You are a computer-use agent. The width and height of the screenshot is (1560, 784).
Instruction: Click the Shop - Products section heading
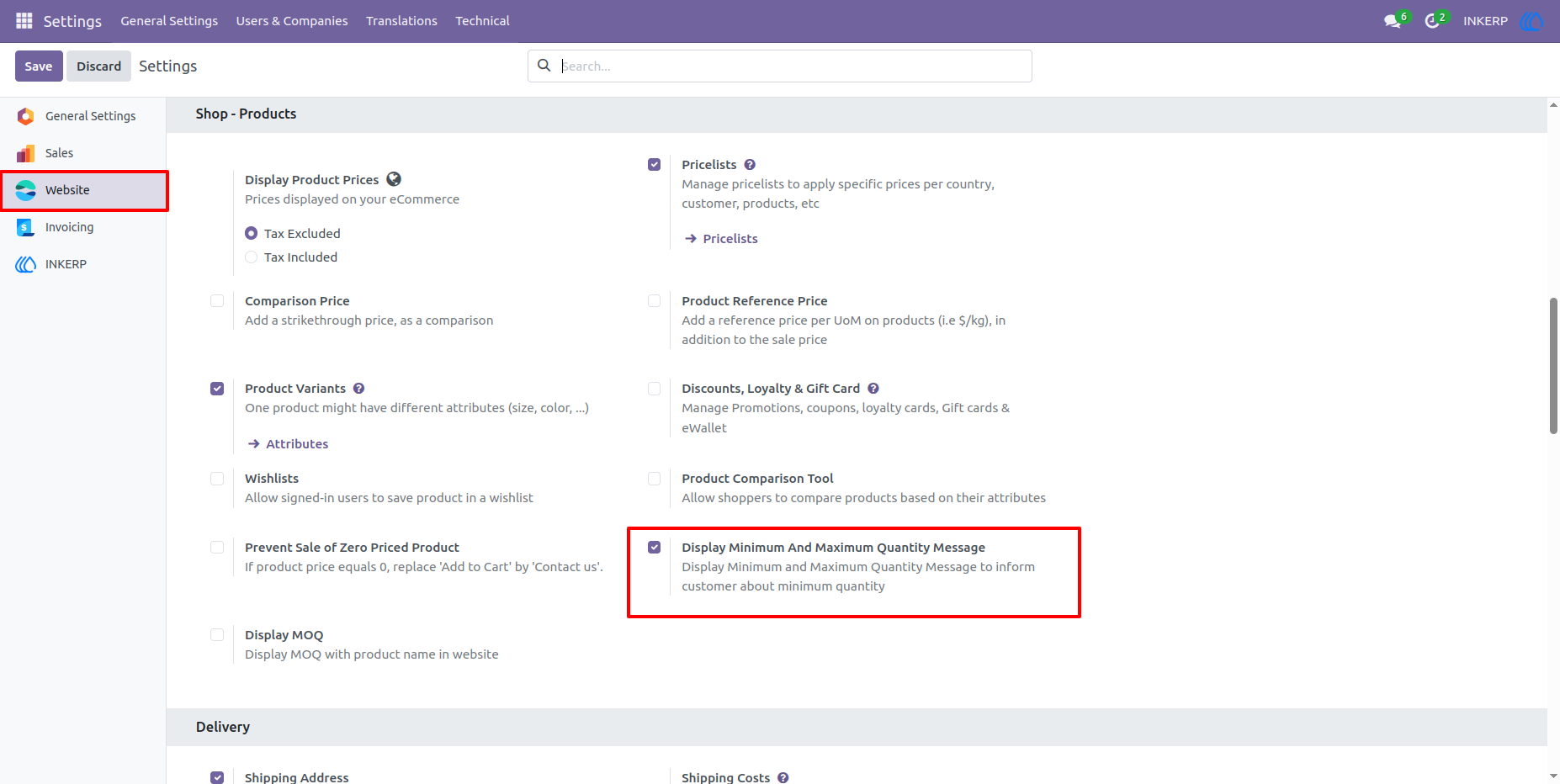(x=246, y=114)
